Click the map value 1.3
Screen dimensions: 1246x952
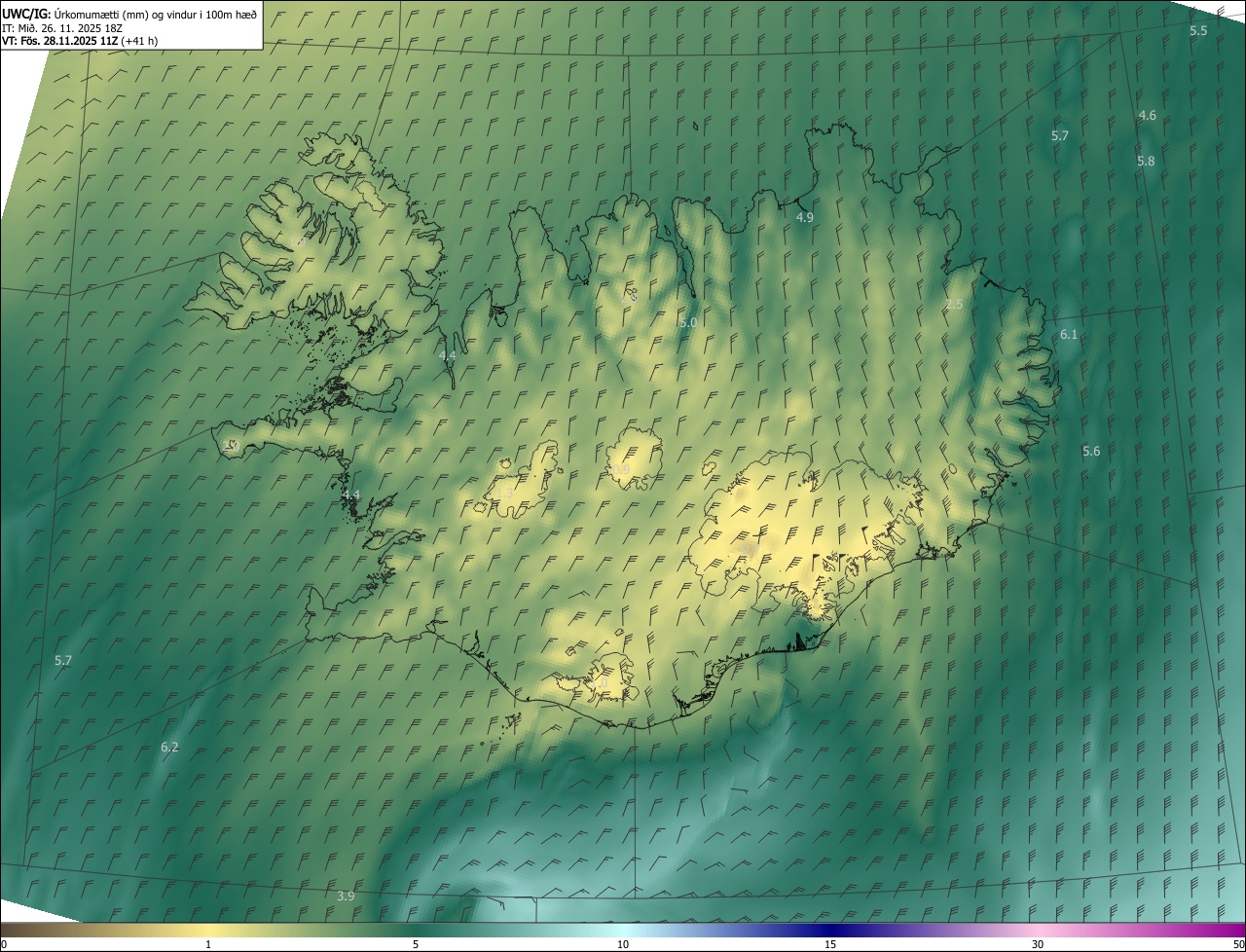[x=504, y=494]
